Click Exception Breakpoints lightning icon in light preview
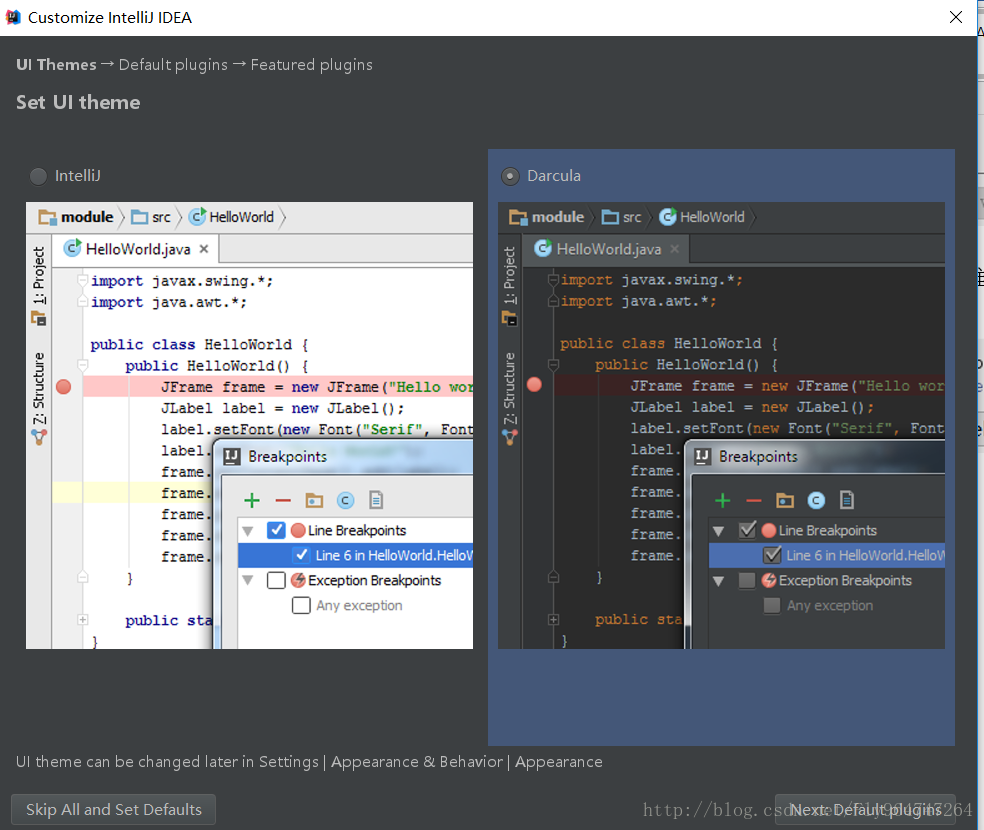984x830 pixels. [x=299, y=580]
